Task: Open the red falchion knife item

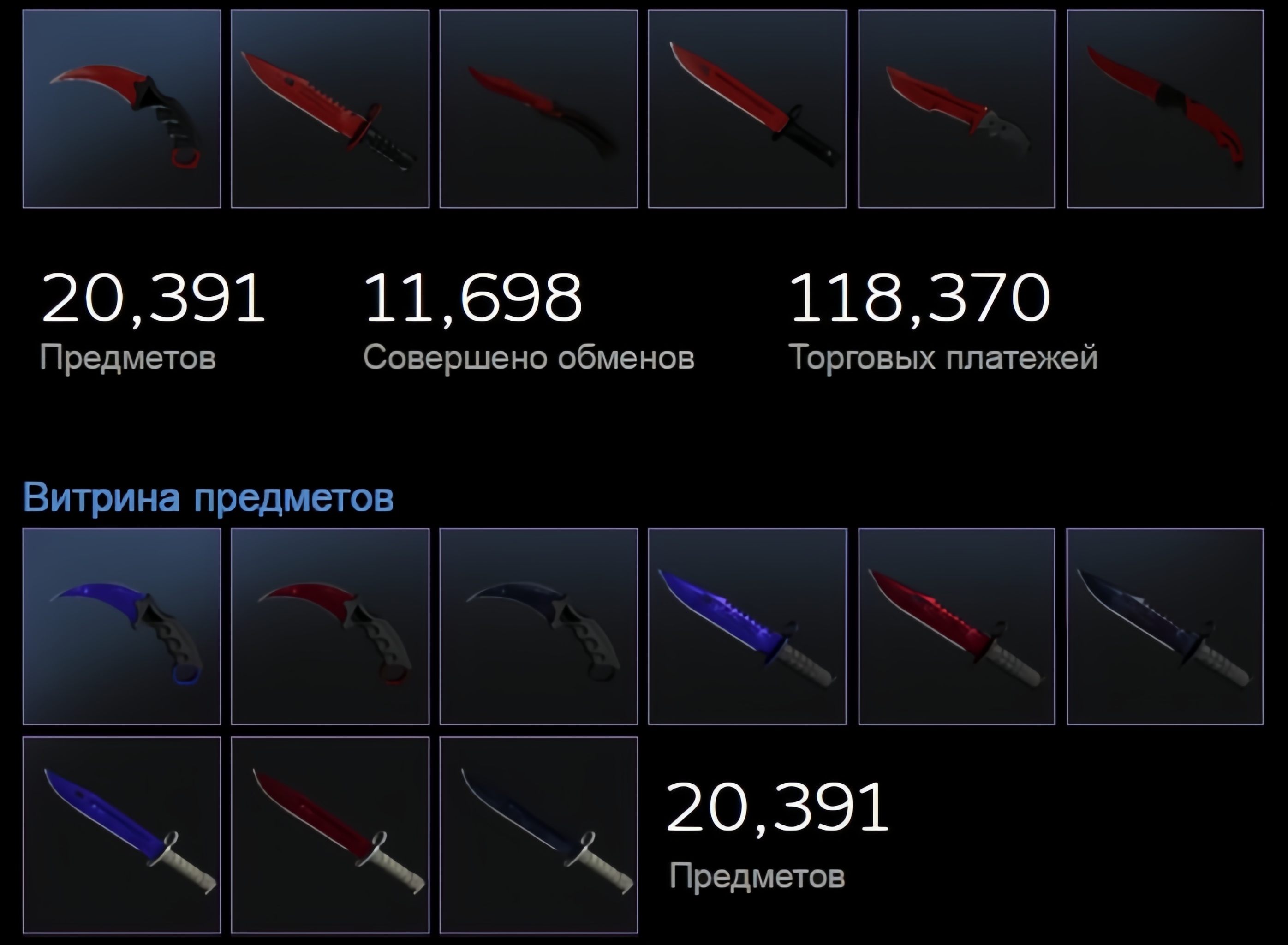Action: pos(1166,109)
